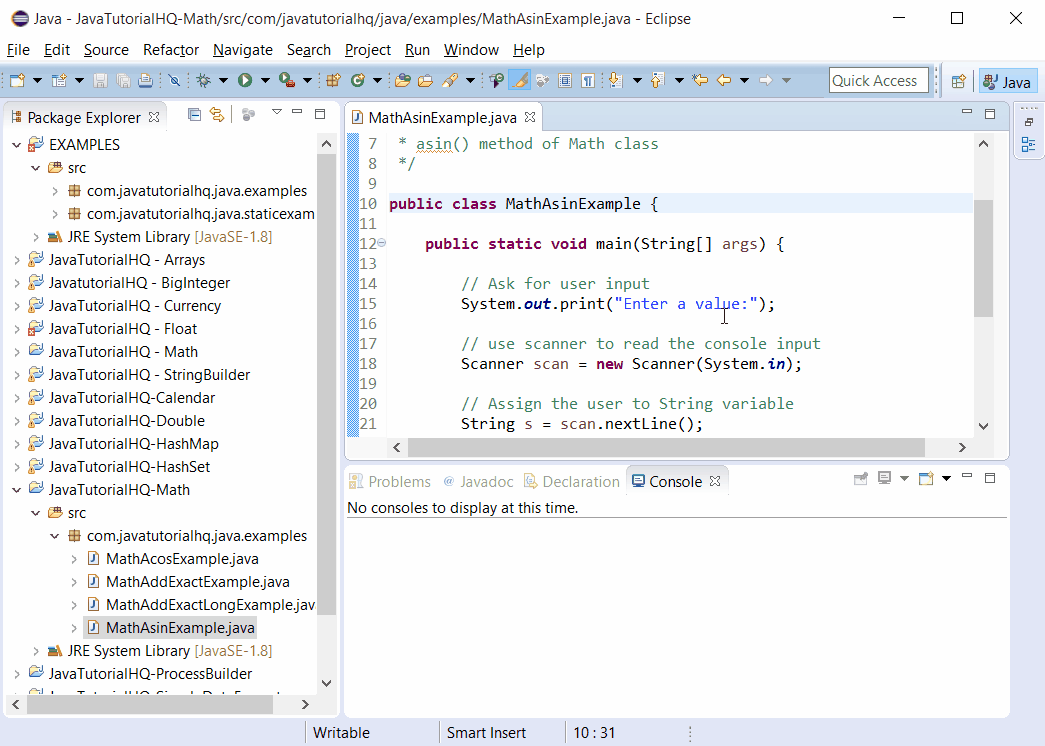Screen dimensions: 1045x746
Task: Open the Navigate menu
Action: 243,50
